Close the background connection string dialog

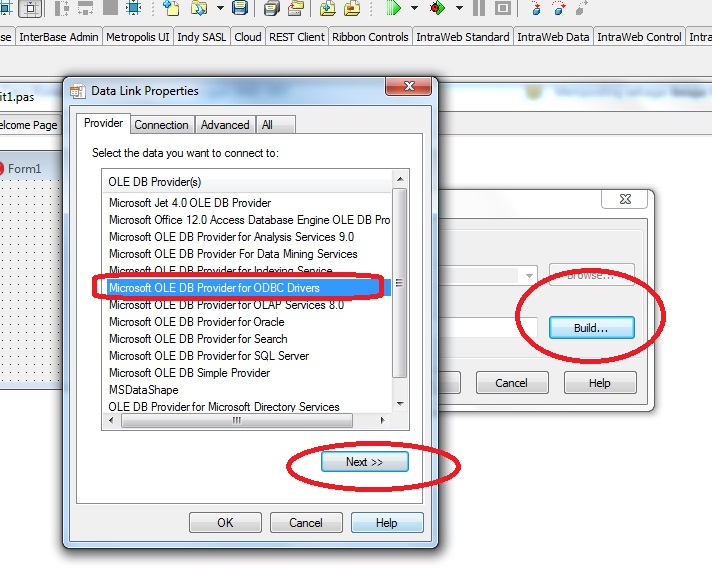pos(625,199)
